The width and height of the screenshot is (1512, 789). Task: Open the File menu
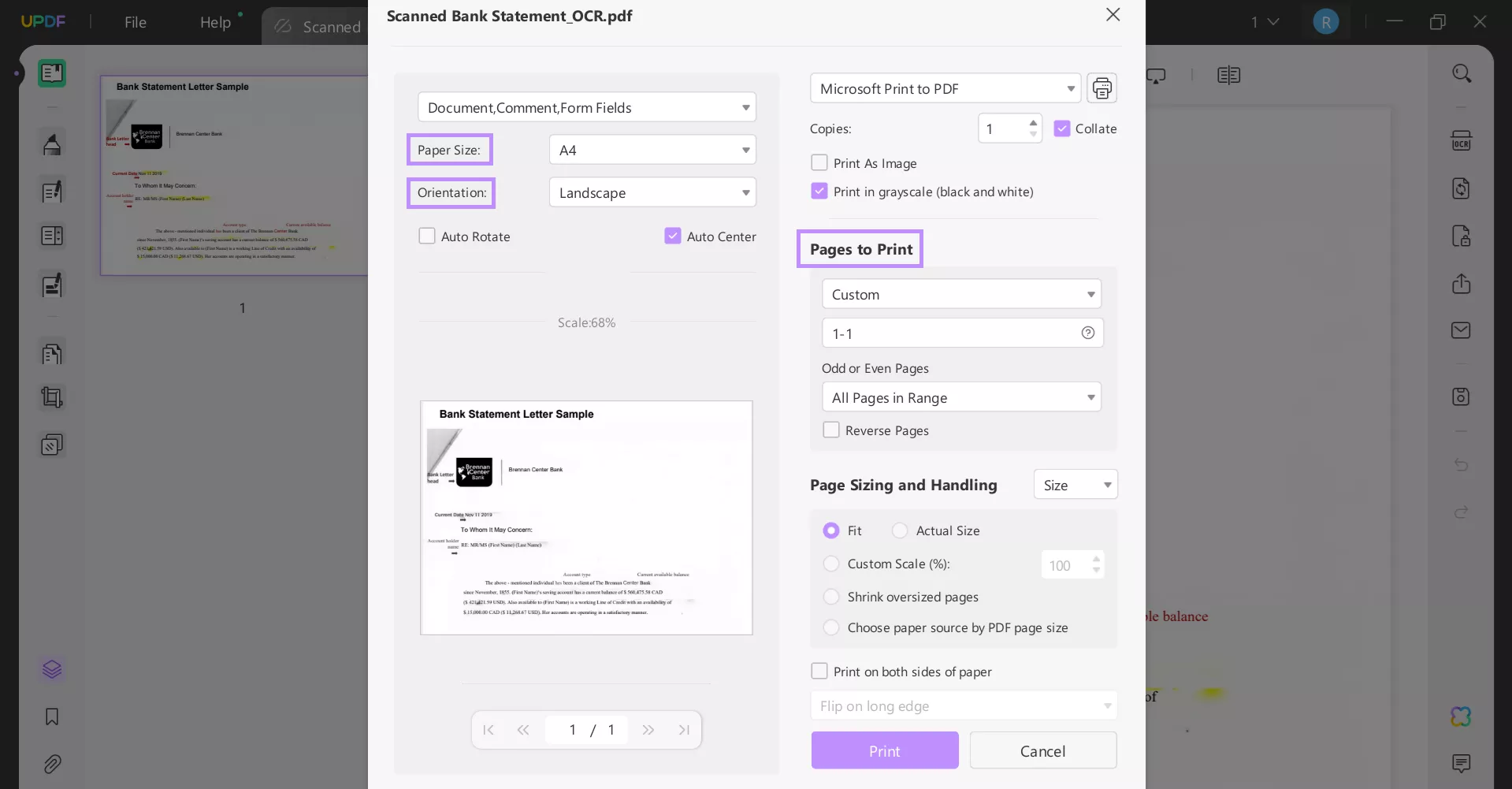coord(136,22)
